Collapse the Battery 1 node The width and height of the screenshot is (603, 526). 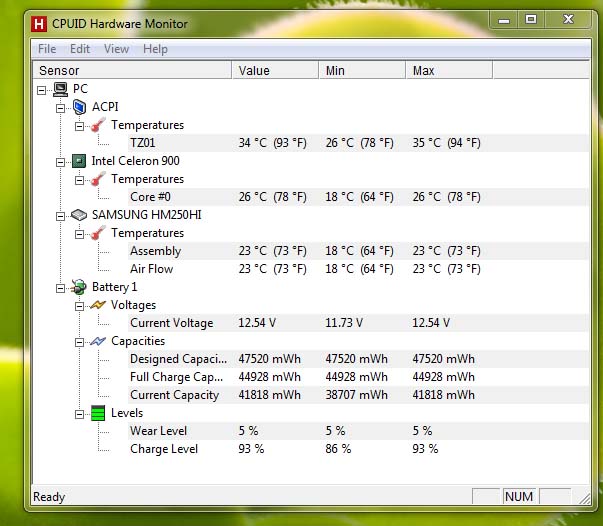click(60, 288)
